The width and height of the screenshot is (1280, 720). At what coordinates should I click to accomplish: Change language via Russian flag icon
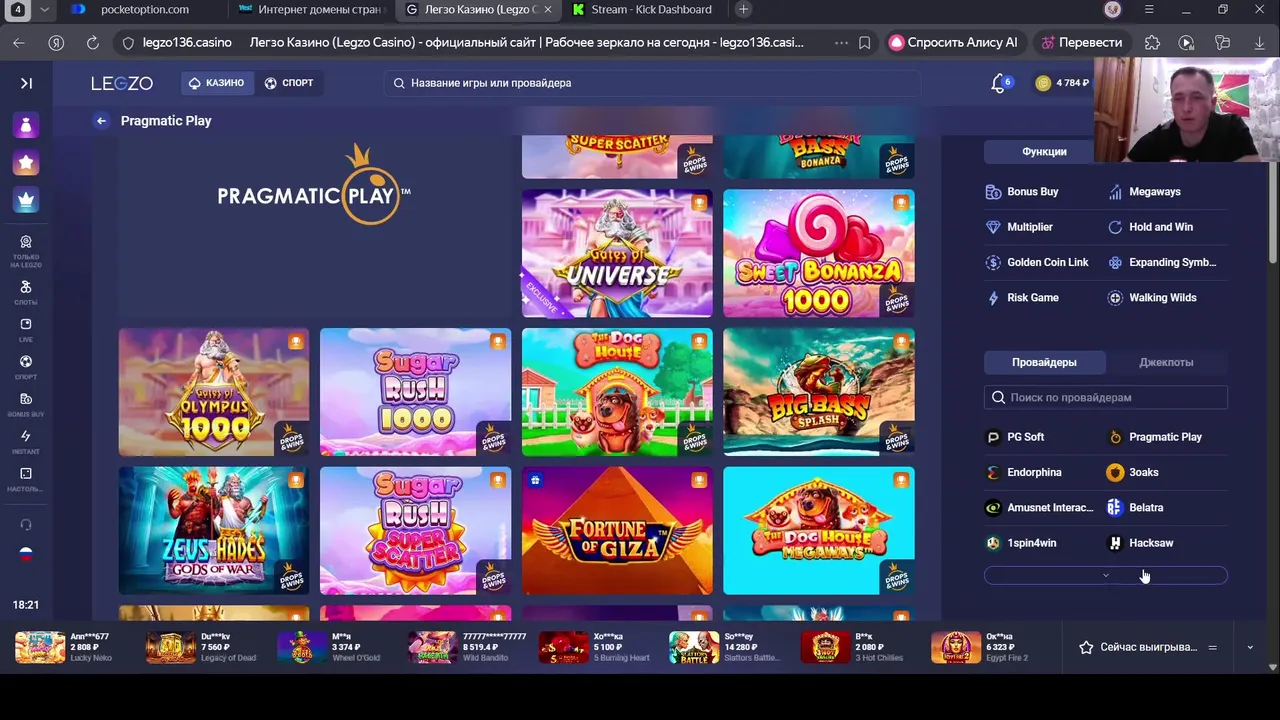26,553
